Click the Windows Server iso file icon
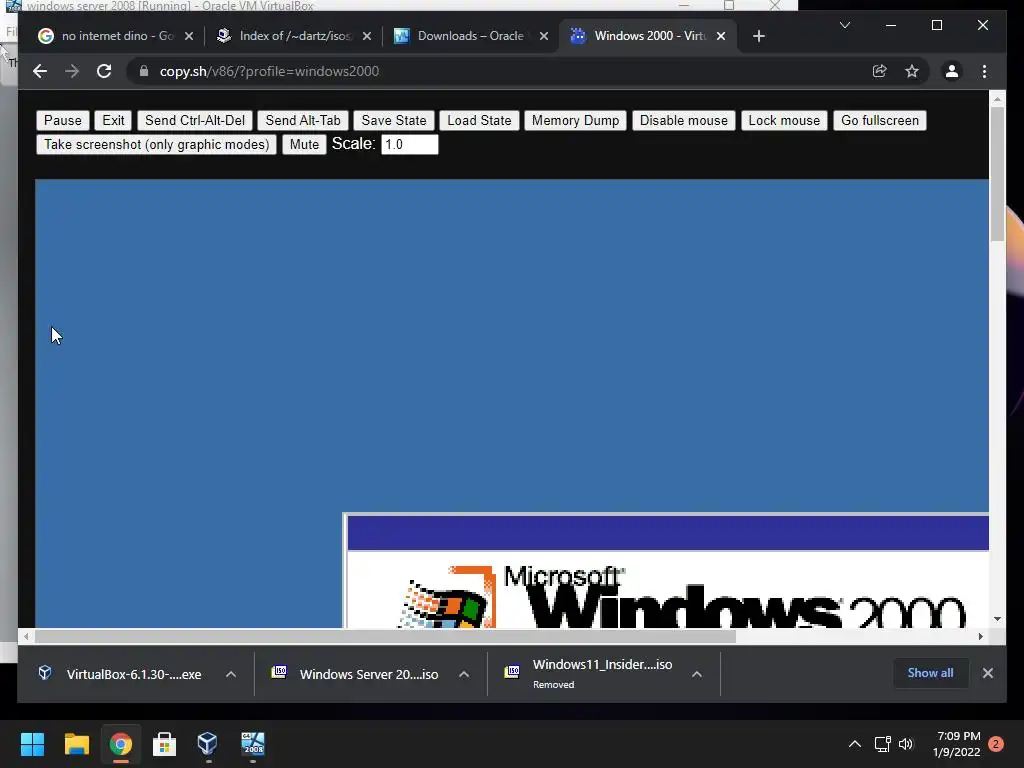Screen dimensions: 1024x768 279,671
